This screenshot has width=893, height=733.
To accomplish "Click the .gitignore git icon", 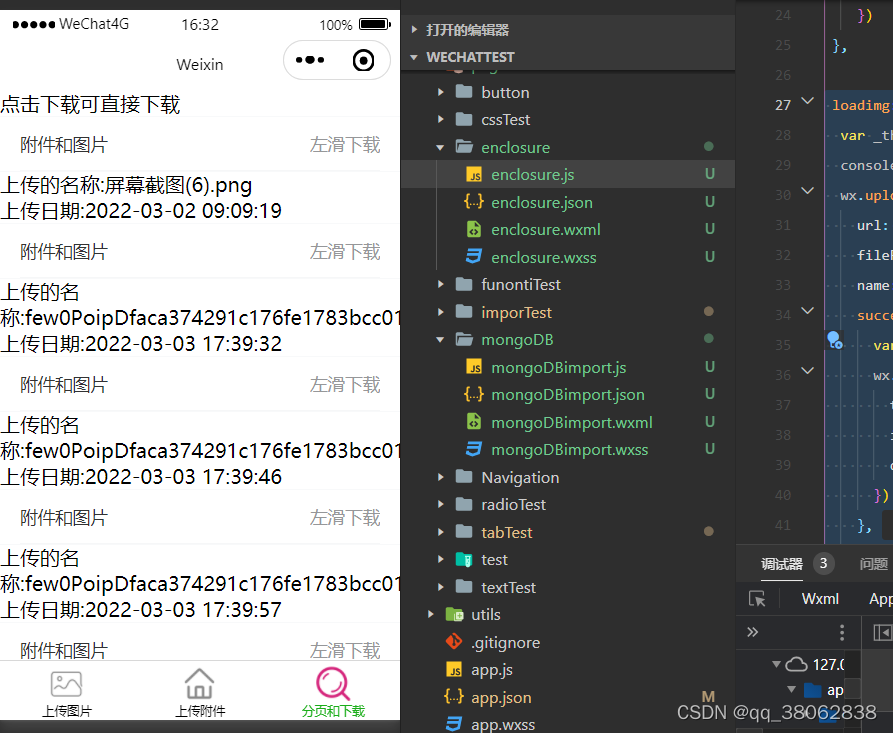I will 454,642.
